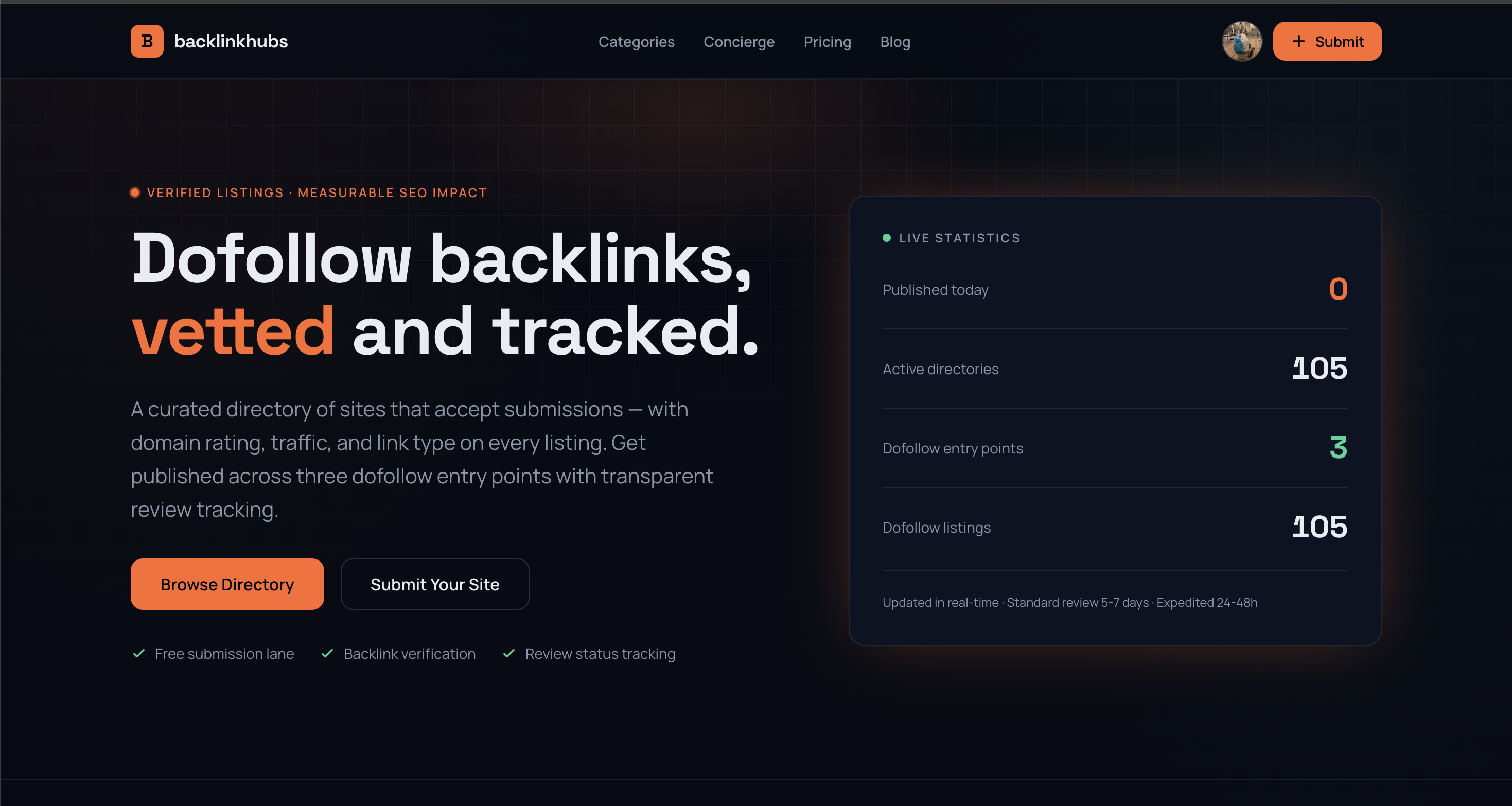Click the green Live Statistics status dot
The image size is (1512, 806).
click(x=886, y=238)
